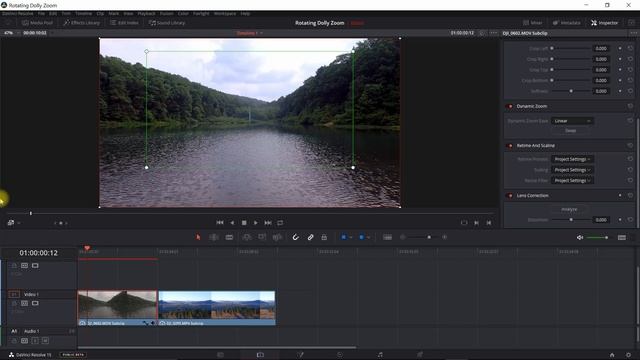Screen dimensions: 640x360
Task: Open the Help menu
Action: click(245, 13)
